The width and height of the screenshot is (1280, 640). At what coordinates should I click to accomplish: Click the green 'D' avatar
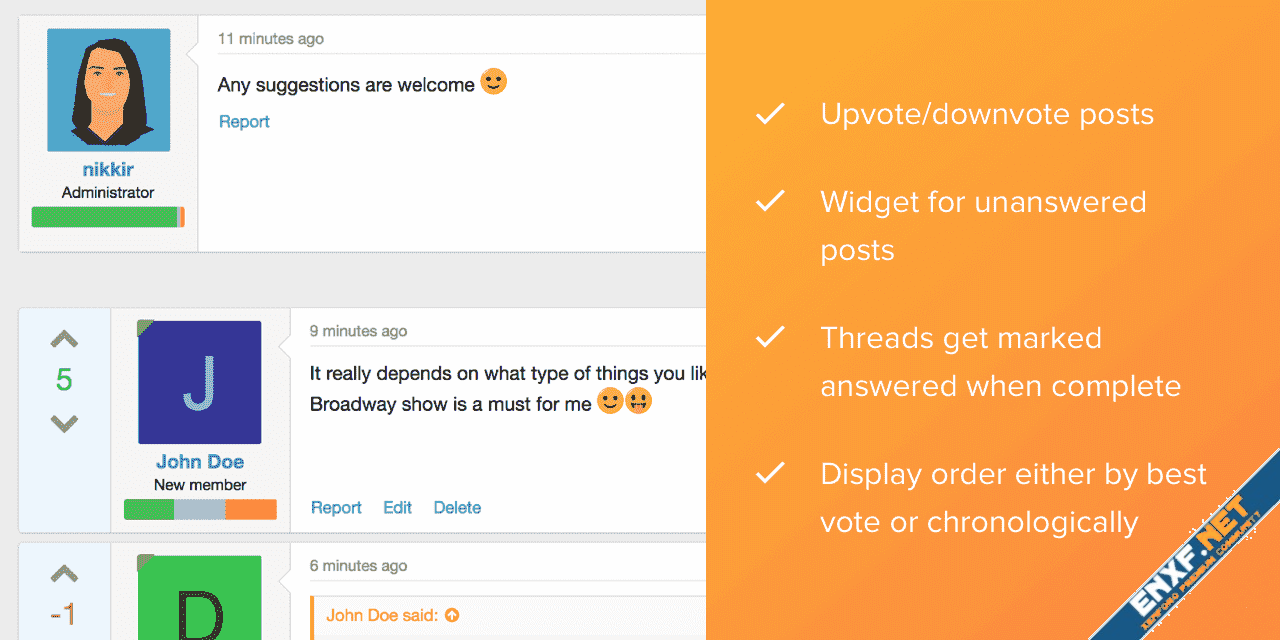pos(200,598)
